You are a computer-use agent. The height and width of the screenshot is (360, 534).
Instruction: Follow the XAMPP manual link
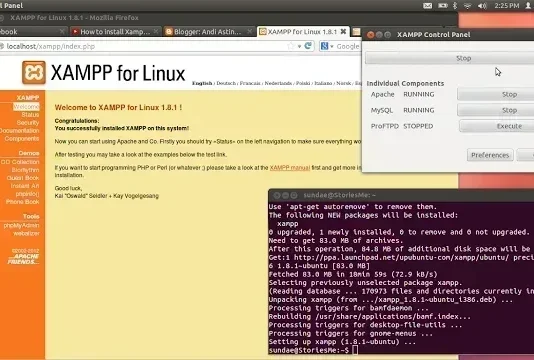click(x=290, y=168)
